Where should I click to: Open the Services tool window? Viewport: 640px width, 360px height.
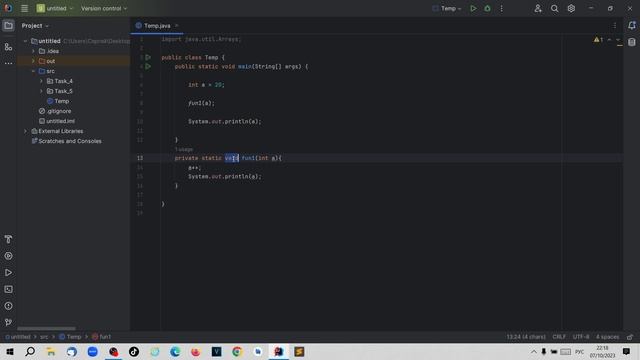[x=8, y=256]
